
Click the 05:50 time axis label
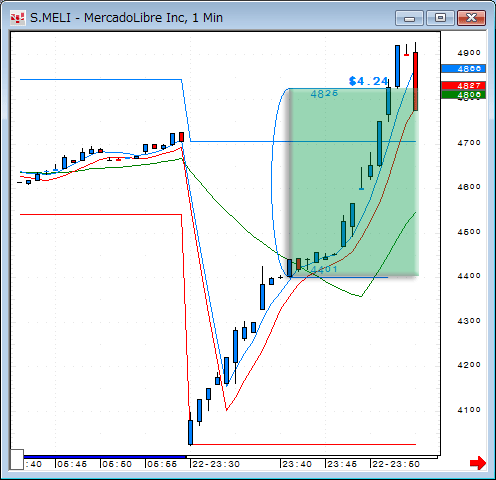coord(117,464)
